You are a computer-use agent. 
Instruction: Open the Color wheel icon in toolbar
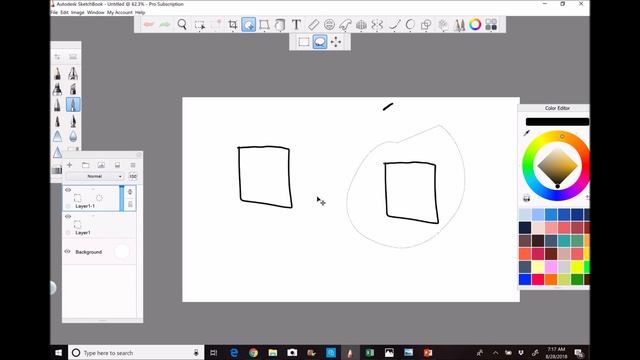coord(475,24)
